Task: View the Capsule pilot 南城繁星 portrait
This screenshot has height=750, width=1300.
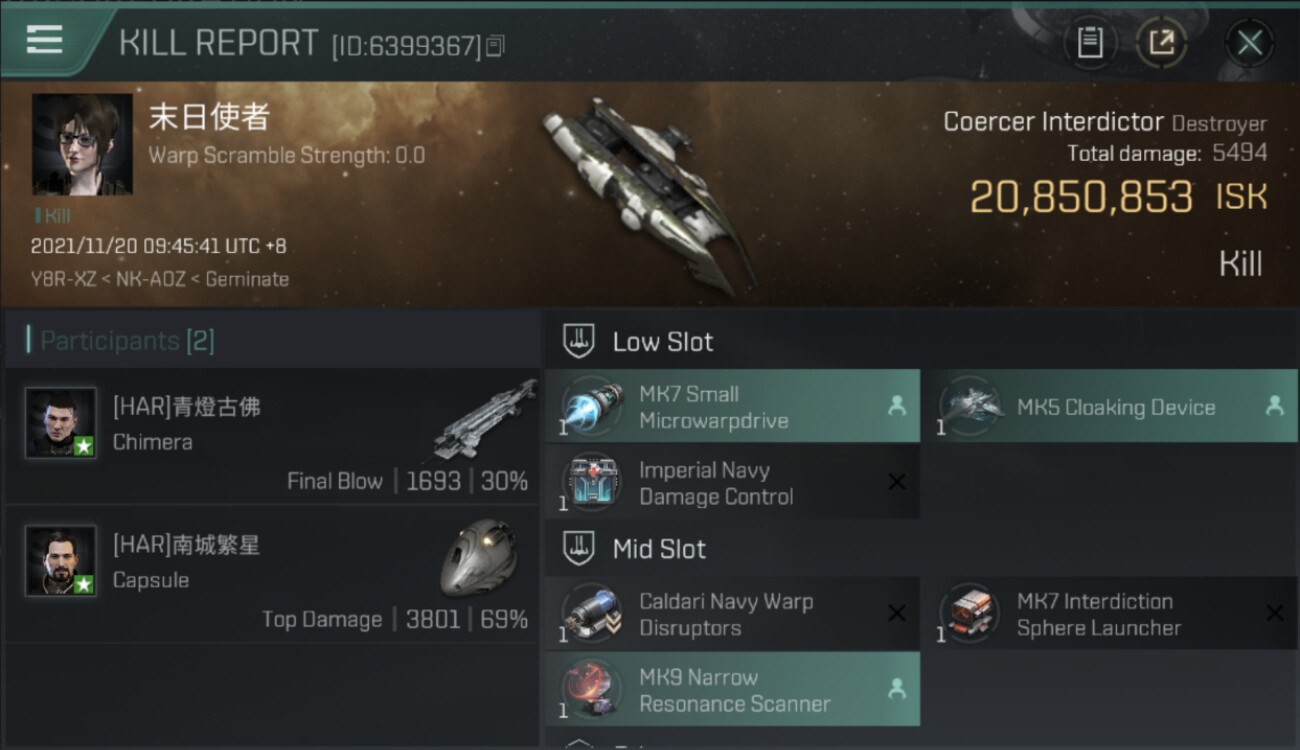Action: tap(61, 561)
